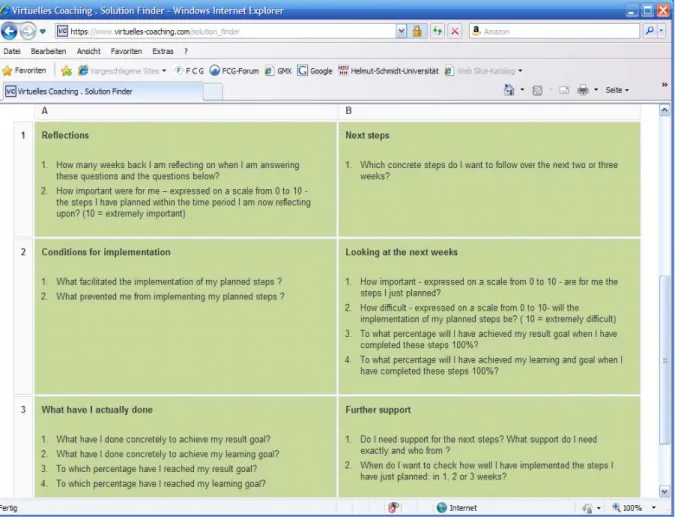The image size is (675, 517).
Task: Click the empty new tab button
Action: click(213, 92)
